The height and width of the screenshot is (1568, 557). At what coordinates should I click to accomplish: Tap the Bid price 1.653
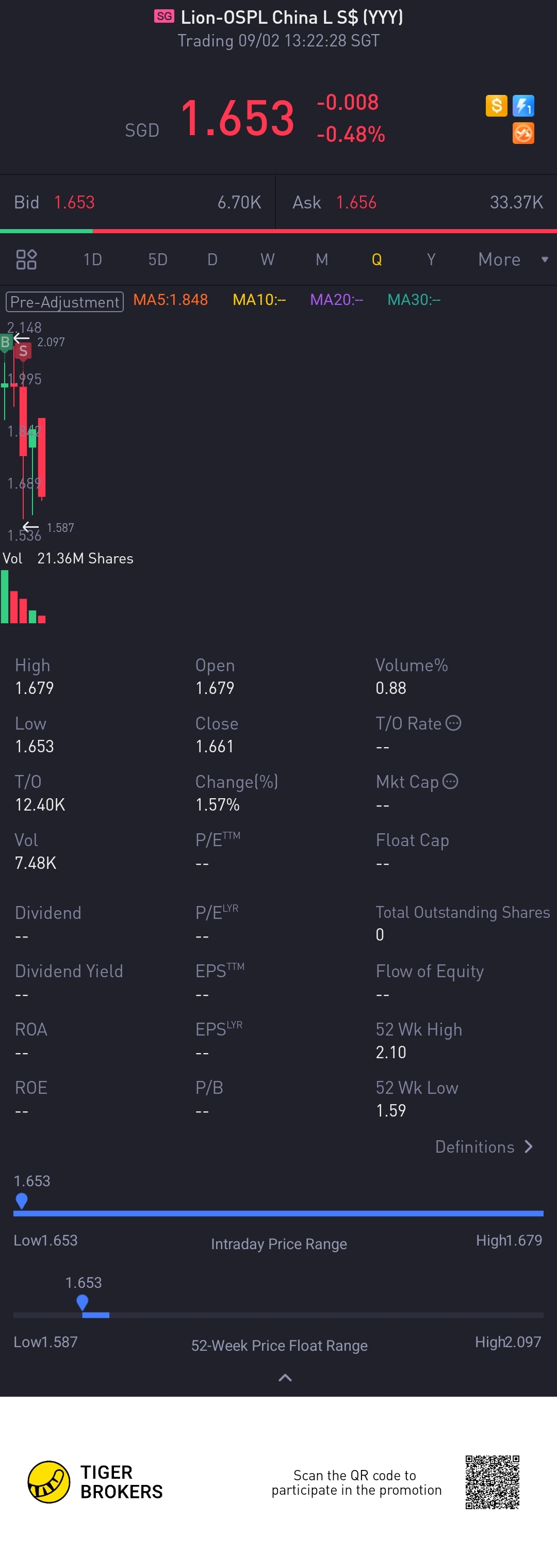tap(74, 202)
